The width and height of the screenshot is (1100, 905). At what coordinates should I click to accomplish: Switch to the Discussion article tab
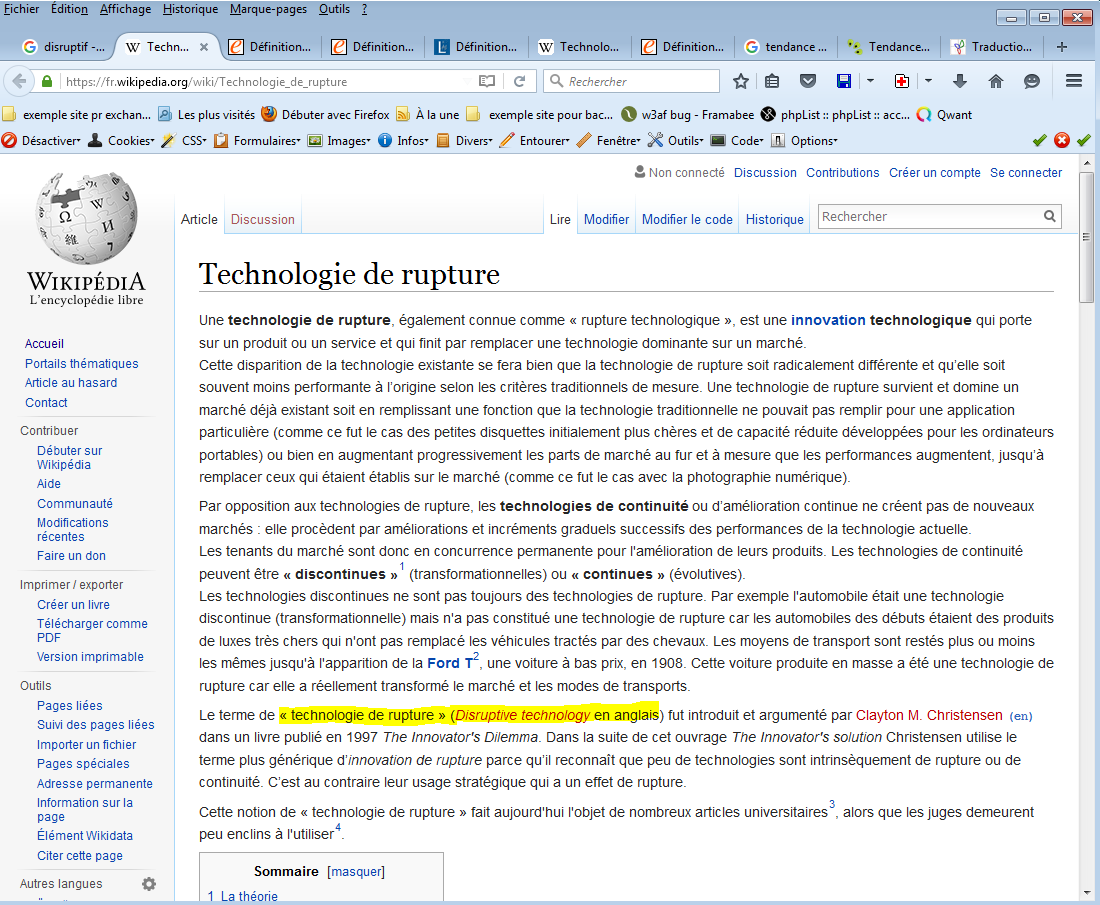(263, 219)
